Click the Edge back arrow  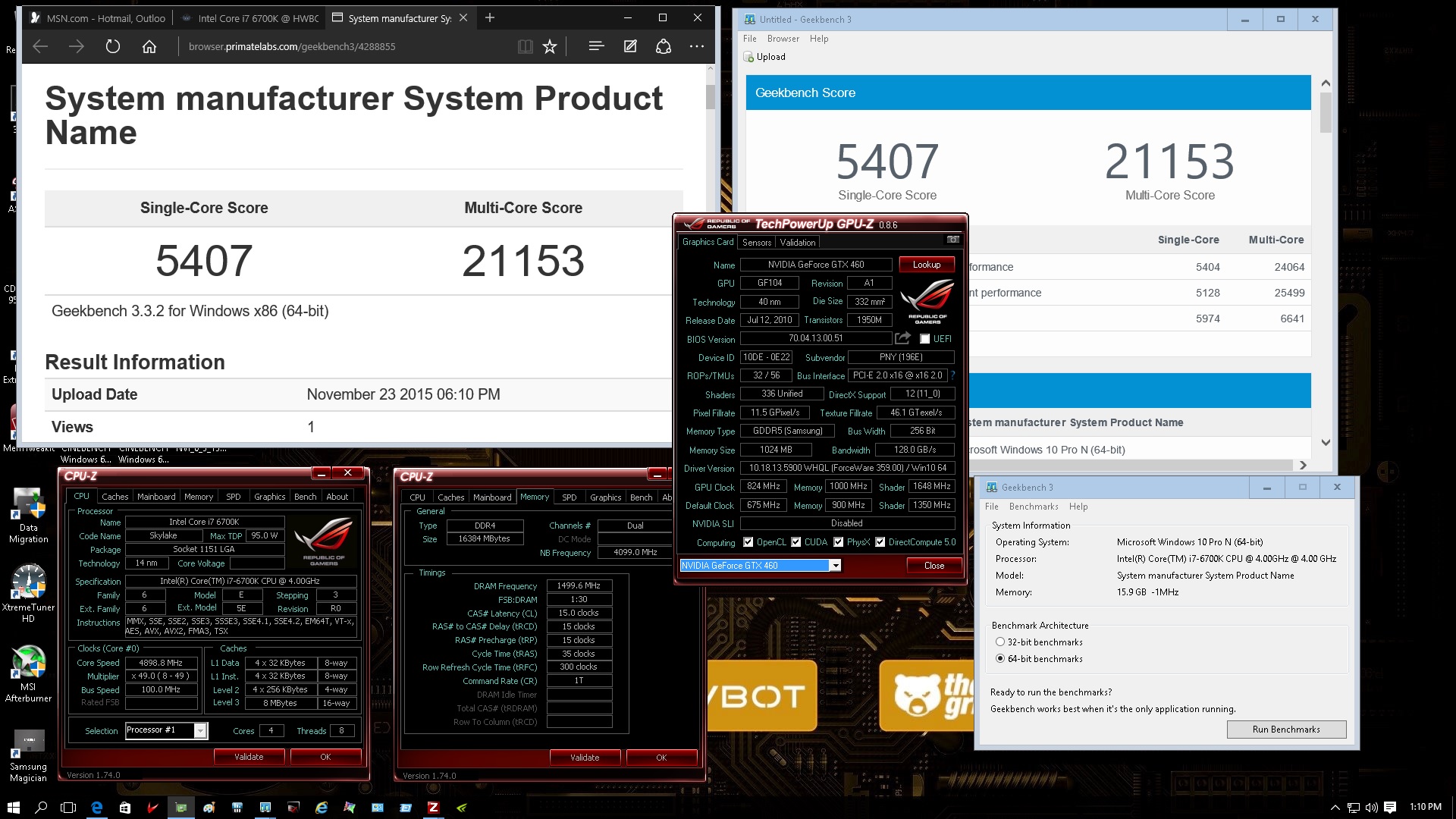coord(40,46)
